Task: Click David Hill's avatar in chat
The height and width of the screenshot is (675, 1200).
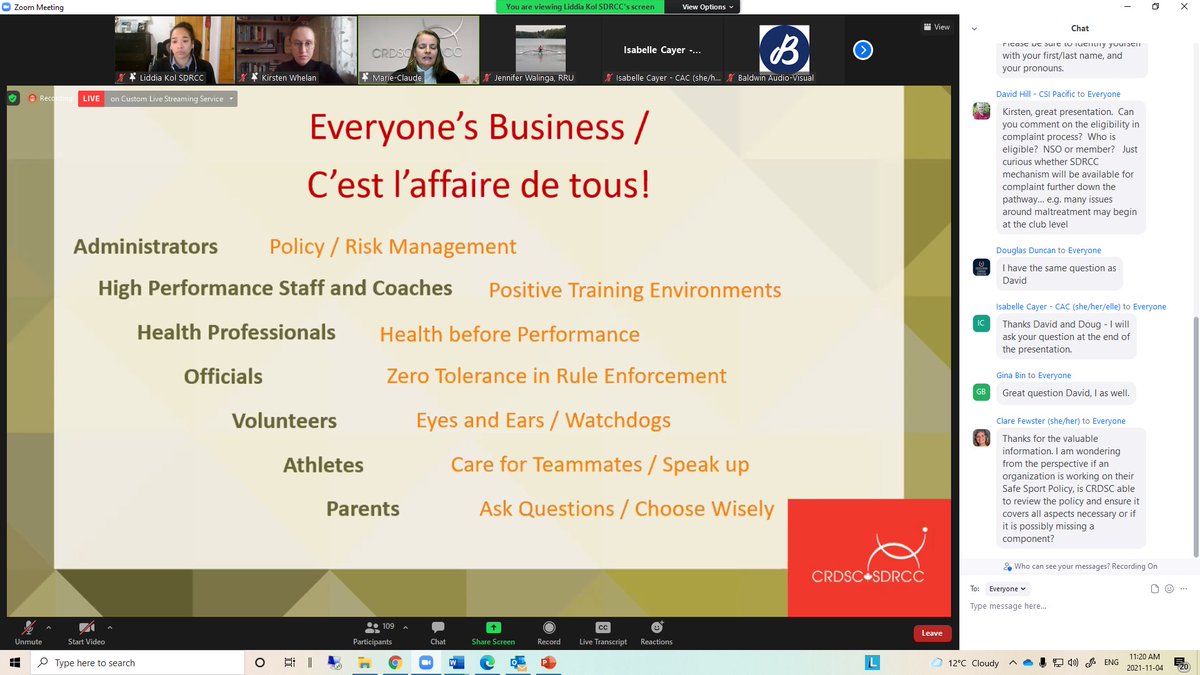Action: pos(982,111)
